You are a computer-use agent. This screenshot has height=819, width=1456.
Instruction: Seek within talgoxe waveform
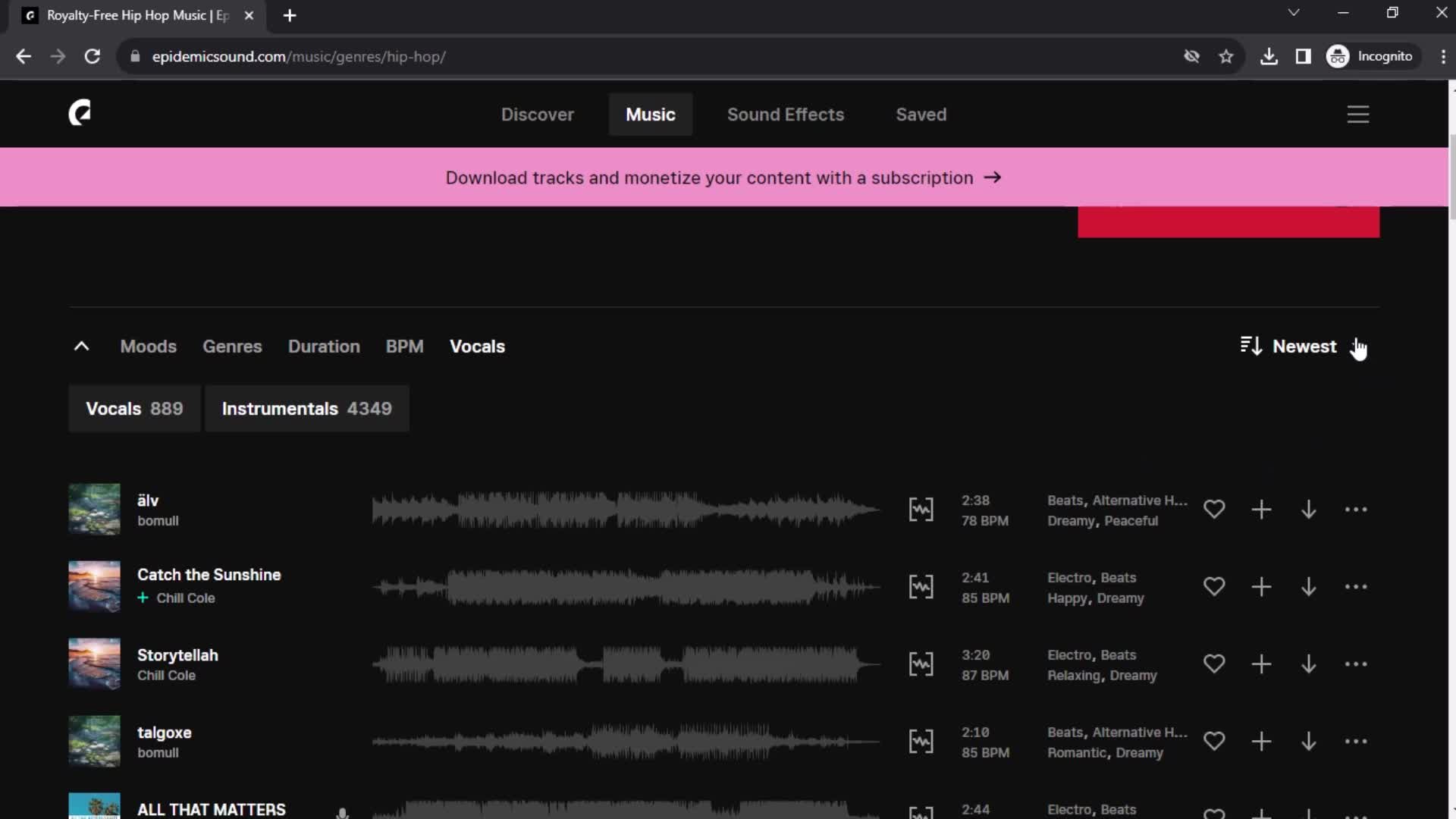[x=626, y=742]
